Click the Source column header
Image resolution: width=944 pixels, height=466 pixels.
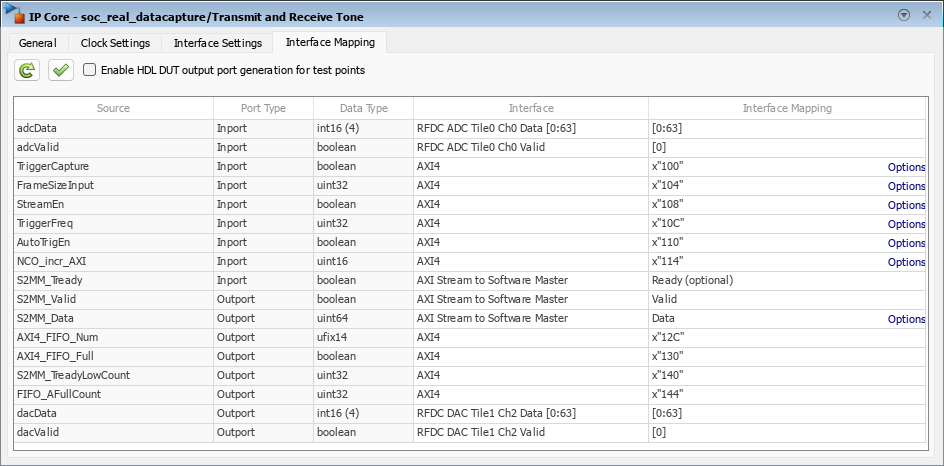(x=113, y=108)
